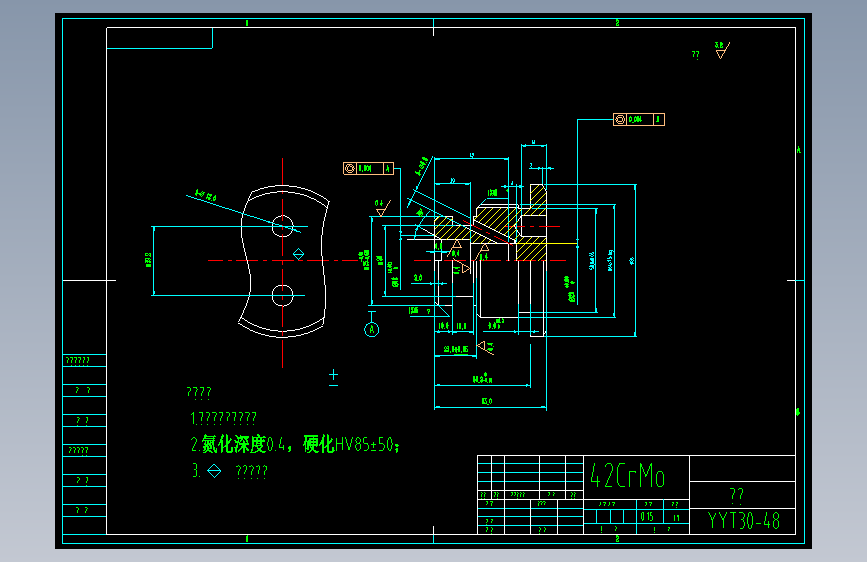Click the 2.0 dimension text
Image resolution: width=867 pixels, height=562 pixels.
click(x=418, y=278)
